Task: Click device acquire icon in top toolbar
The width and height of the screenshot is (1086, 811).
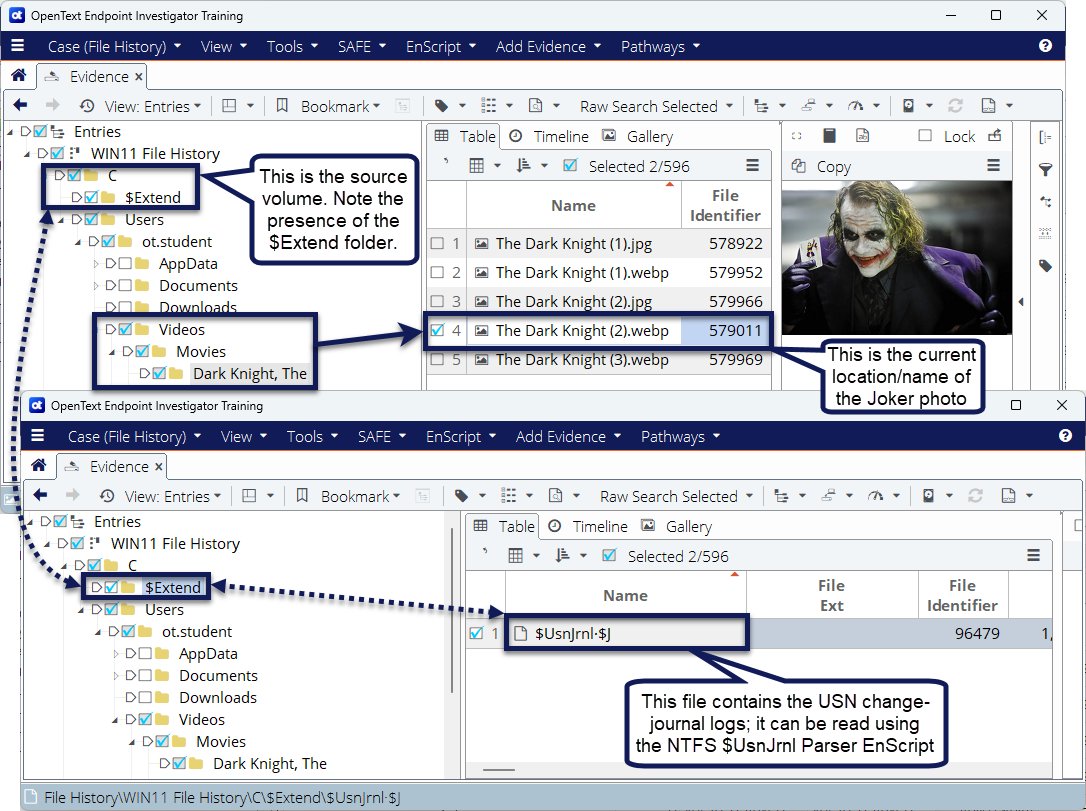Action: pyautogui.click(x=908, y=105)
